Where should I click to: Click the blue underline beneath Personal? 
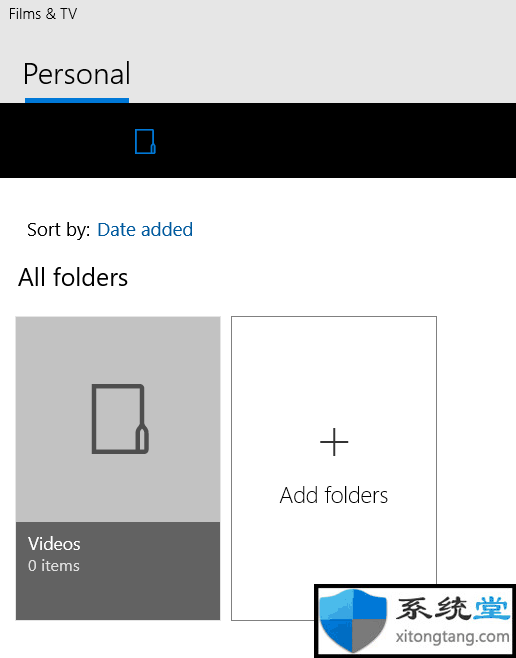pyautogui.click(x=77, y=100)
